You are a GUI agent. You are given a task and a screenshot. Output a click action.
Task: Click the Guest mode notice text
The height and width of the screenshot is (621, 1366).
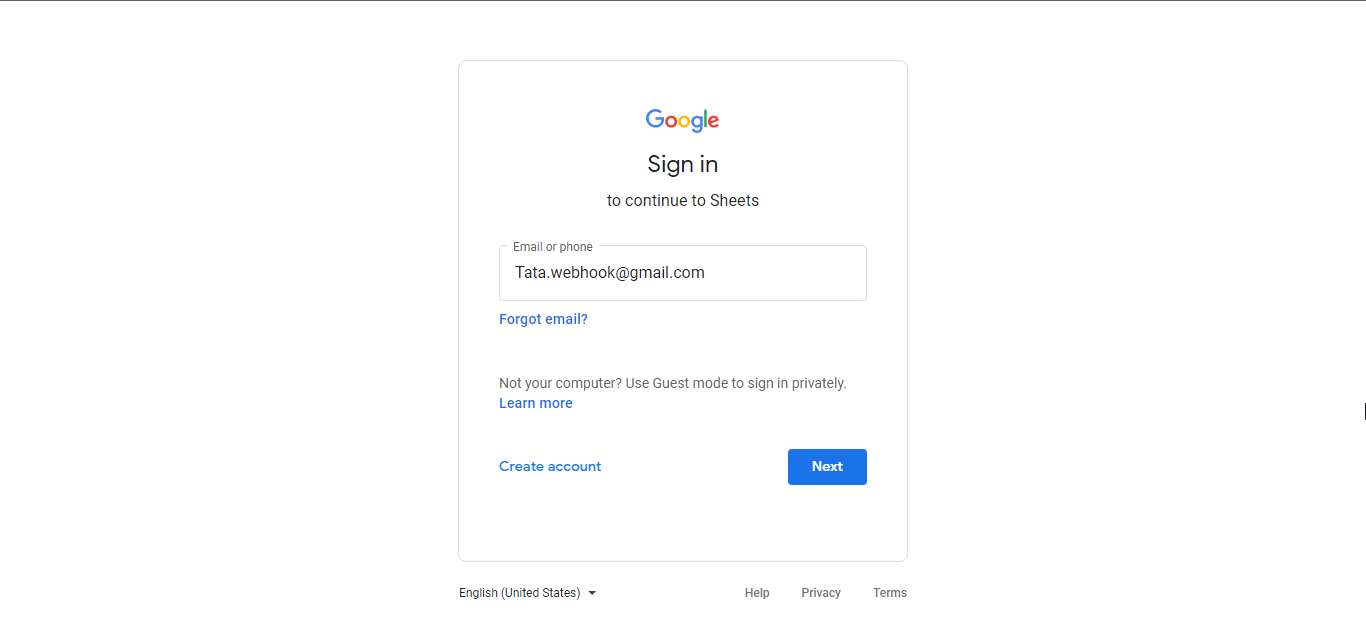pos(673,383)
